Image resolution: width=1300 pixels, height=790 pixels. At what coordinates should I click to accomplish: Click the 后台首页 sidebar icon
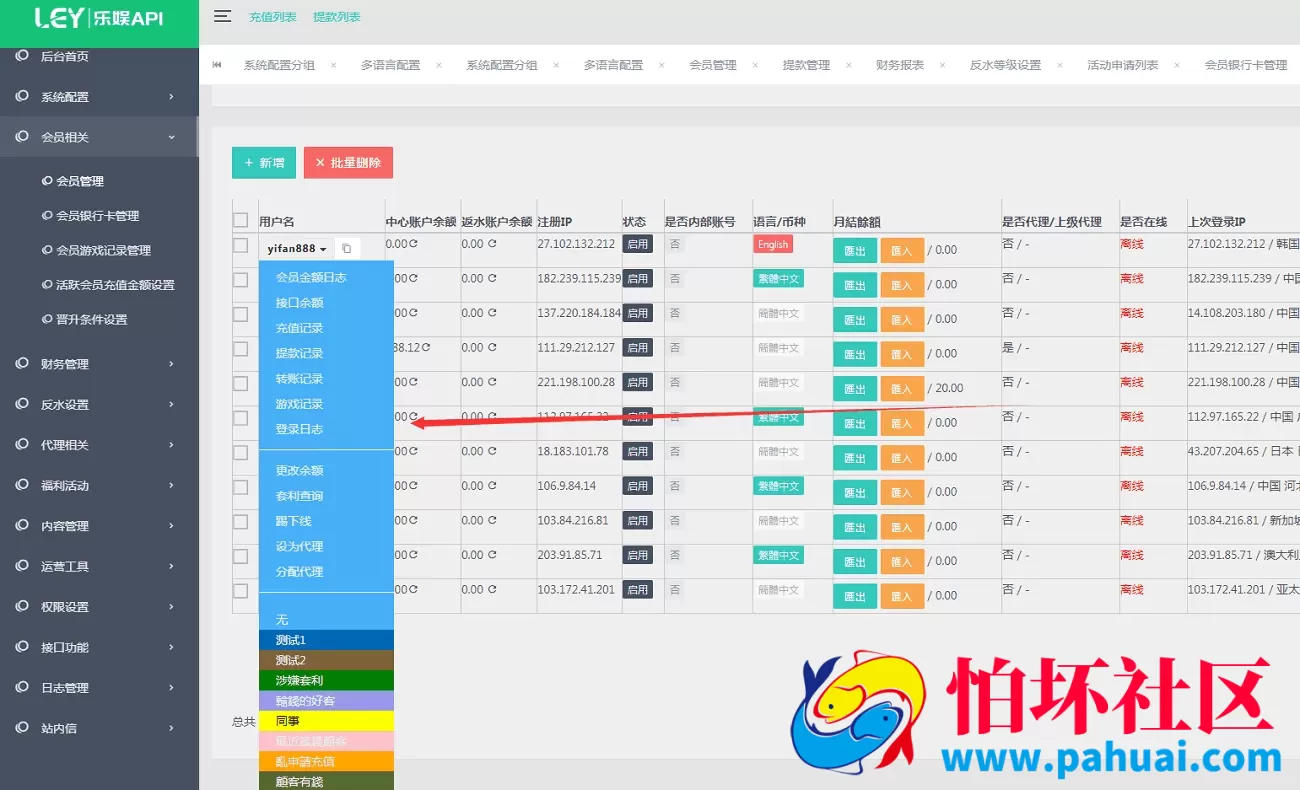22,56
